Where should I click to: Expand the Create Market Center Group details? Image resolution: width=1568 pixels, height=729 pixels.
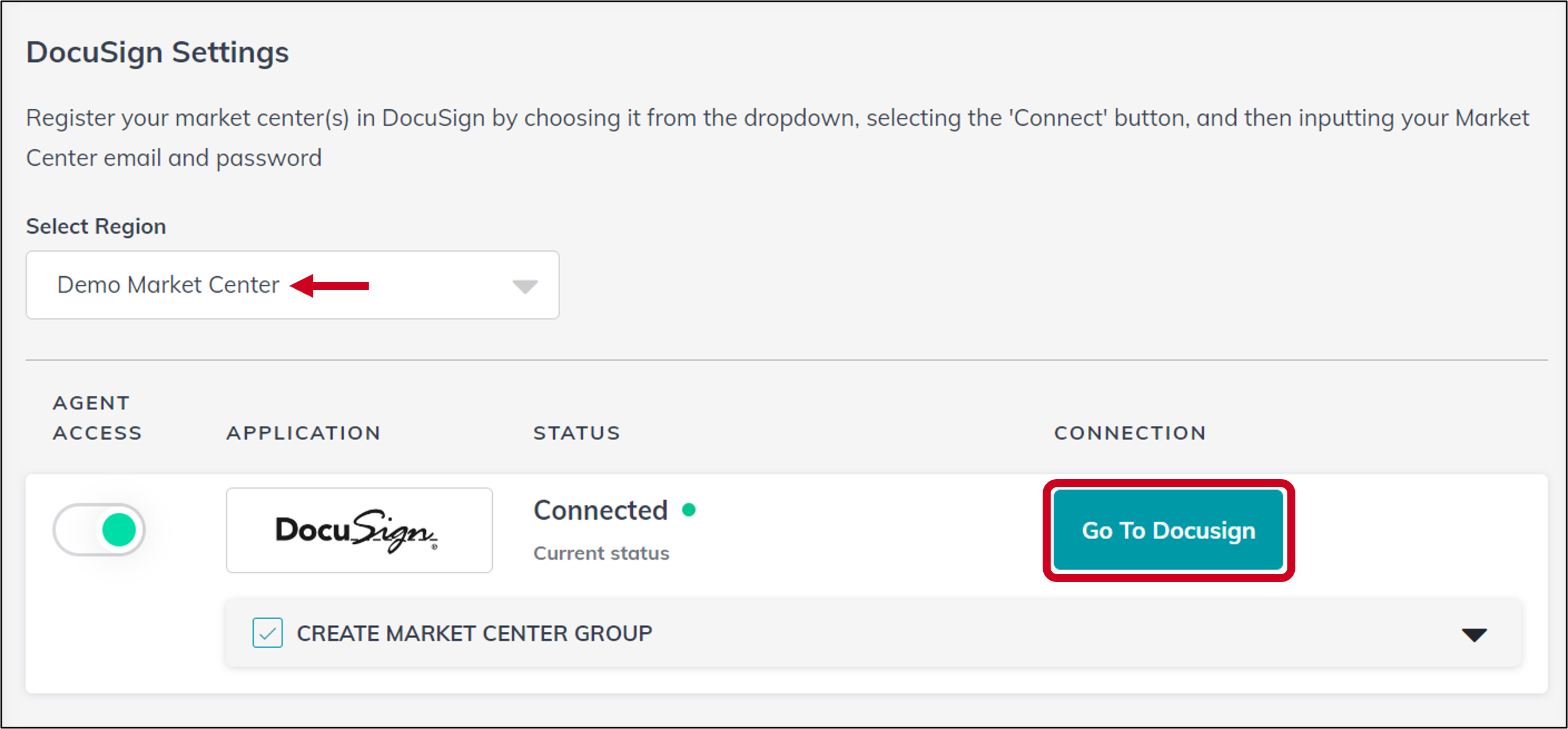(x=1474, y=634)
